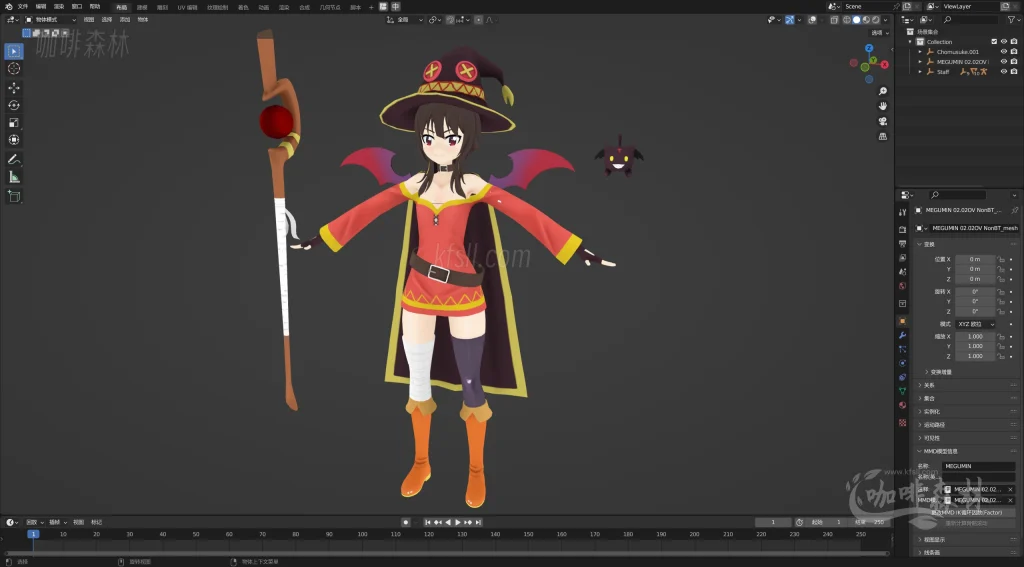This screenshot has height=567, width=1024.
Task: Uncheck the Collection exclude checkbox
Action: pos(994,42)
